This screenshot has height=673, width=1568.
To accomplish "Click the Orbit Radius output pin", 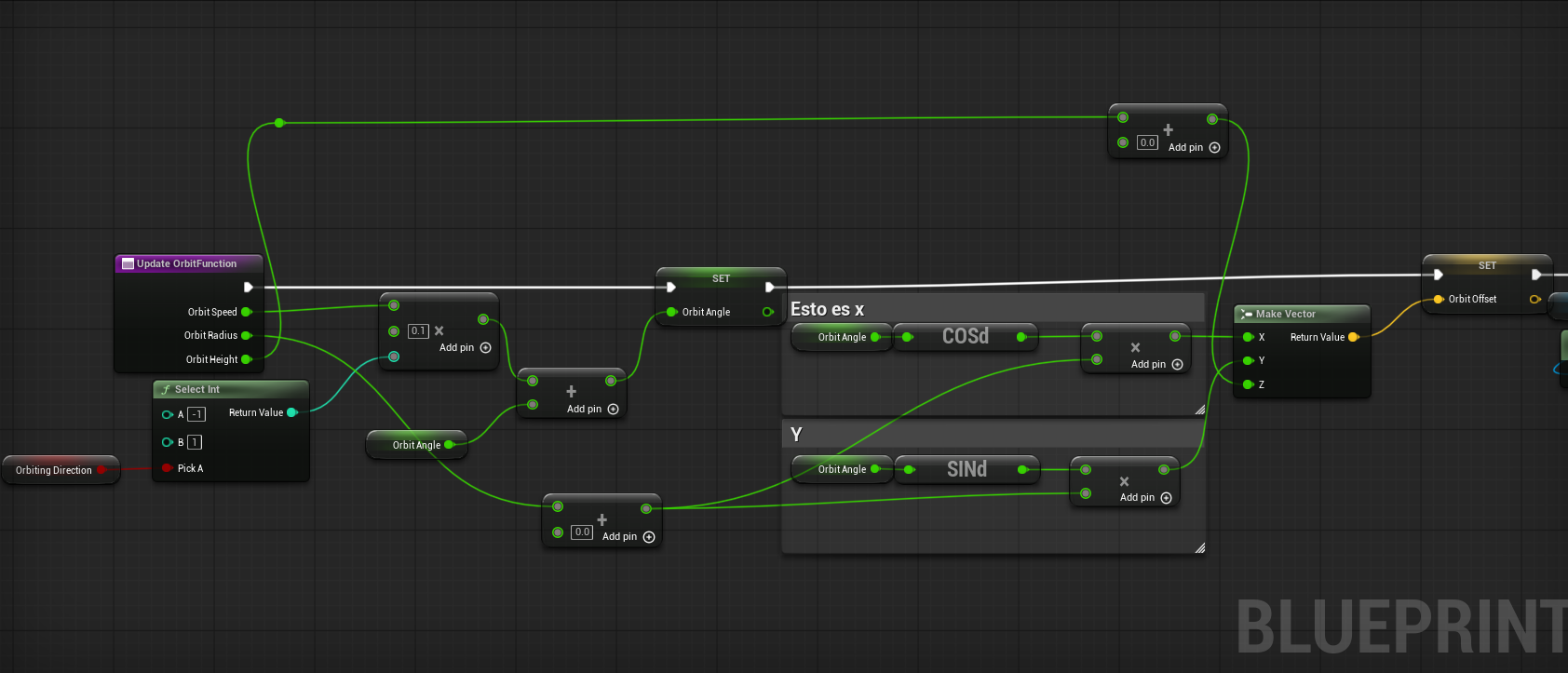I will tap(247, 335).
